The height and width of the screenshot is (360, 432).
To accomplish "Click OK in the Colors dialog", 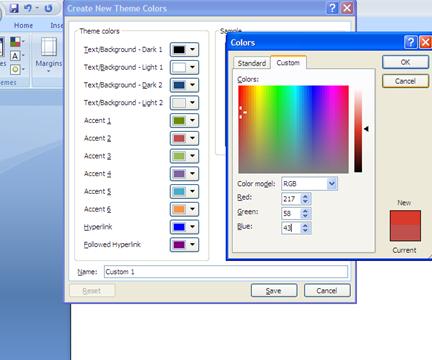I will pos(405,62).
